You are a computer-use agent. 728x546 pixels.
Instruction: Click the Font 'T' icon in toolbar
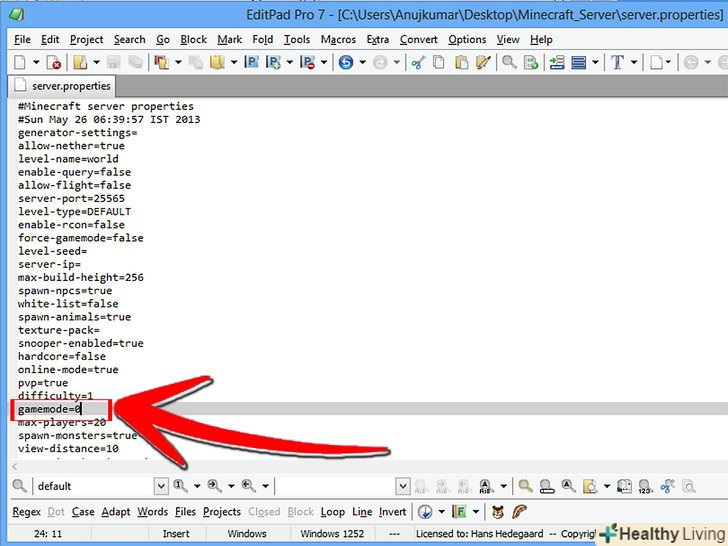617,62
